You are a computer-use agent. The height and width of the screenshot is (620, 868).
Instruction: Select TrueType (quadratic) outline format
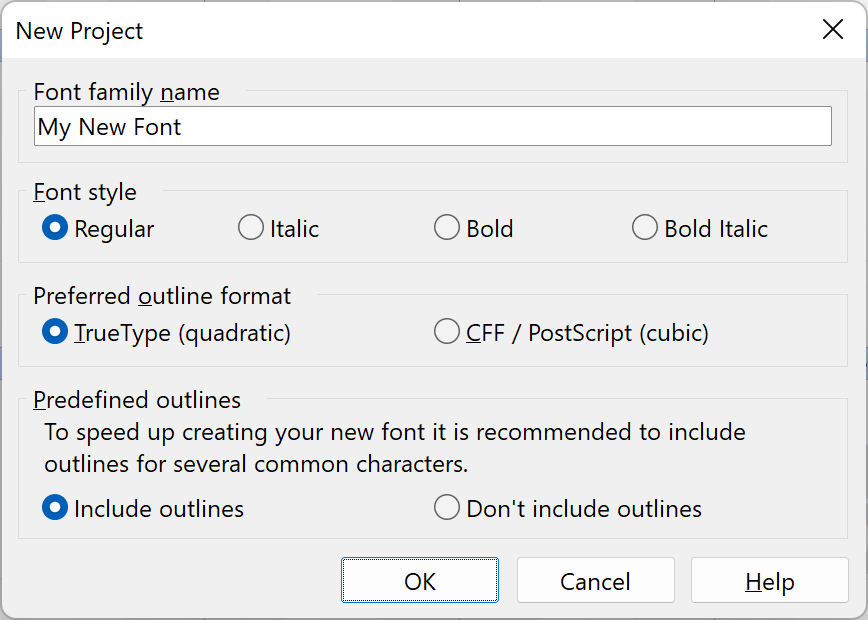pyautogui.click(x=54, y=333)
